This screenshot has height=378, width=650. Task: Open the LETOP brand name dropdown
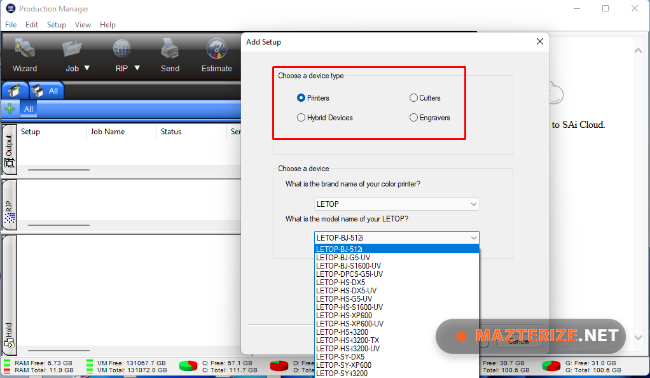pyautogui.click(x=397, y=204)
